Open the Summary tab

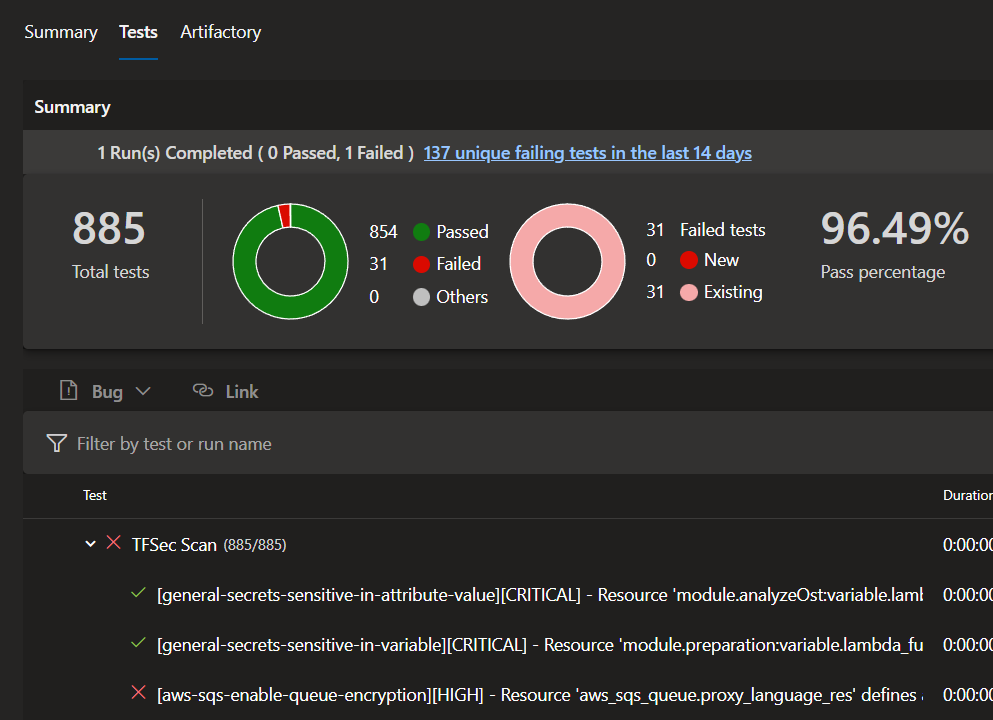[60, 32]
